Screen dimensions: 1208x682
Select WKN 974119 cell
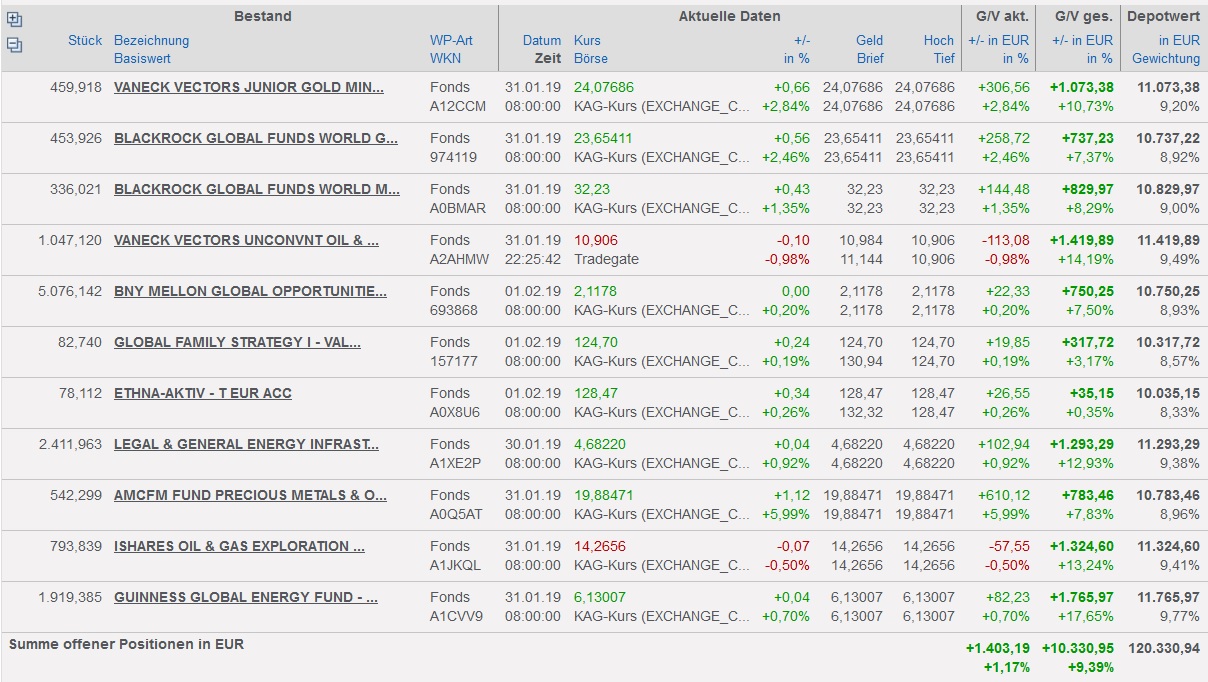coord(453,157)
